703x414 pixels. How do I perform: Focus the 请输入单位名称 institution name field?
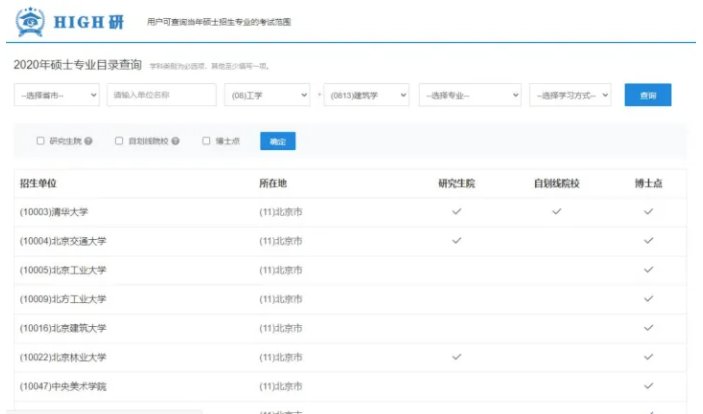click(x=161, y=95)
